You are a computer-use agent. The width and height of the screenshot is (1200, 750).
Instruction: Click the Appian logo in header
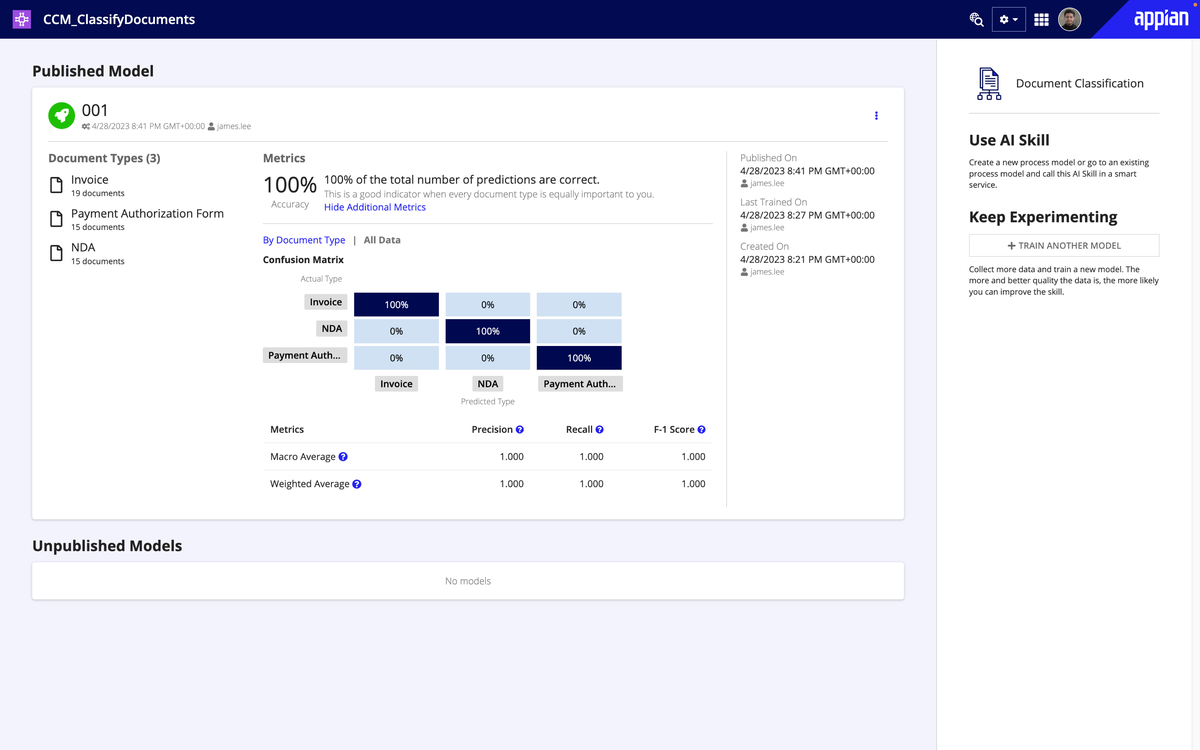[1161, 20]
